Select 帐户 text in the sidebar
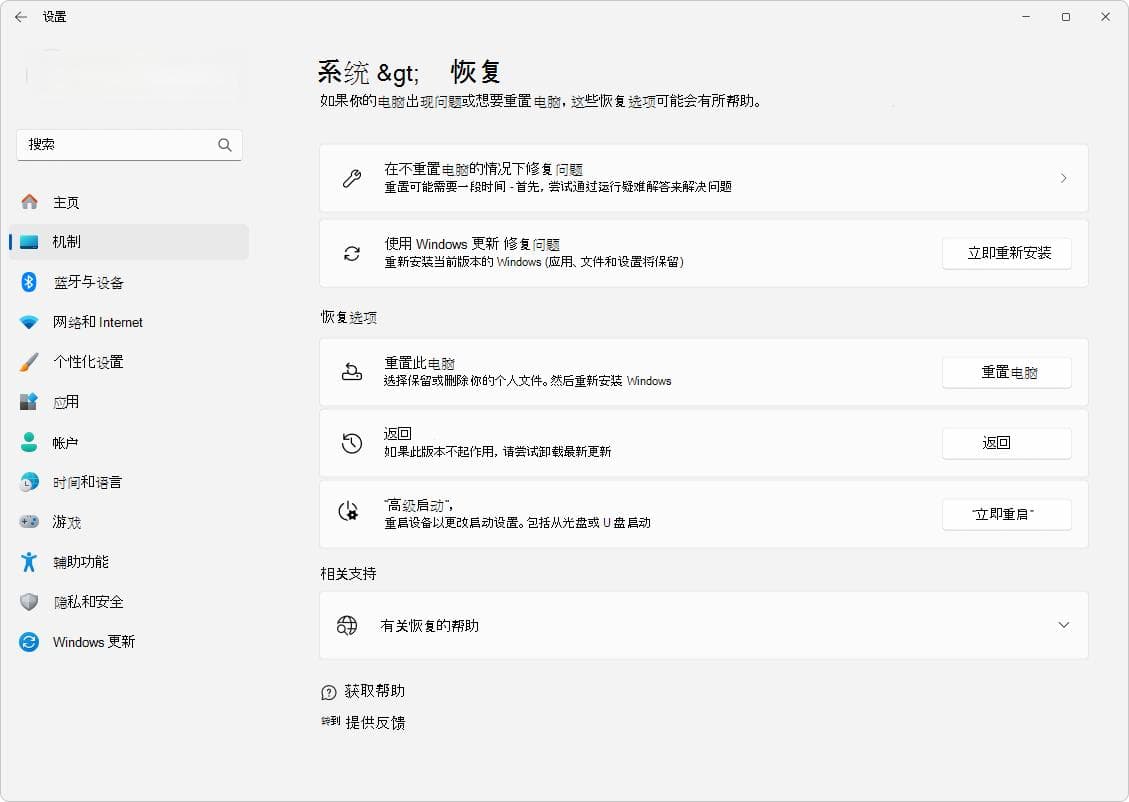1129x802 pixels. pos(66,443)
